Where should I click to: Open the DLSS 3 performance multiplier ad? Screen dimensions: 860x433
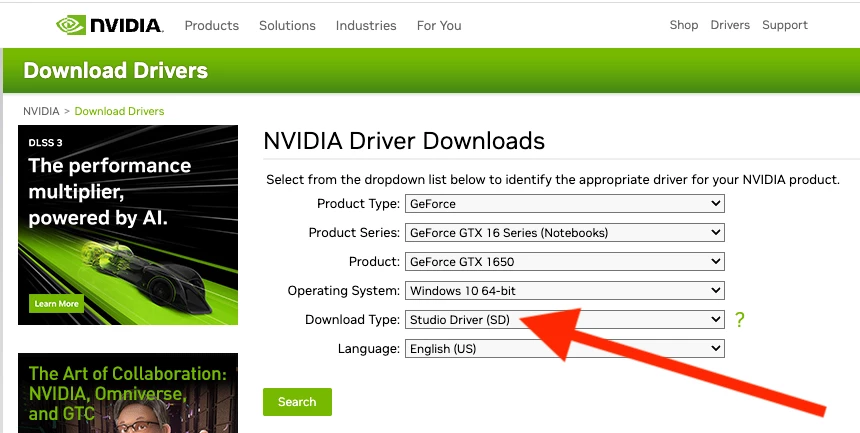(128, 225)
